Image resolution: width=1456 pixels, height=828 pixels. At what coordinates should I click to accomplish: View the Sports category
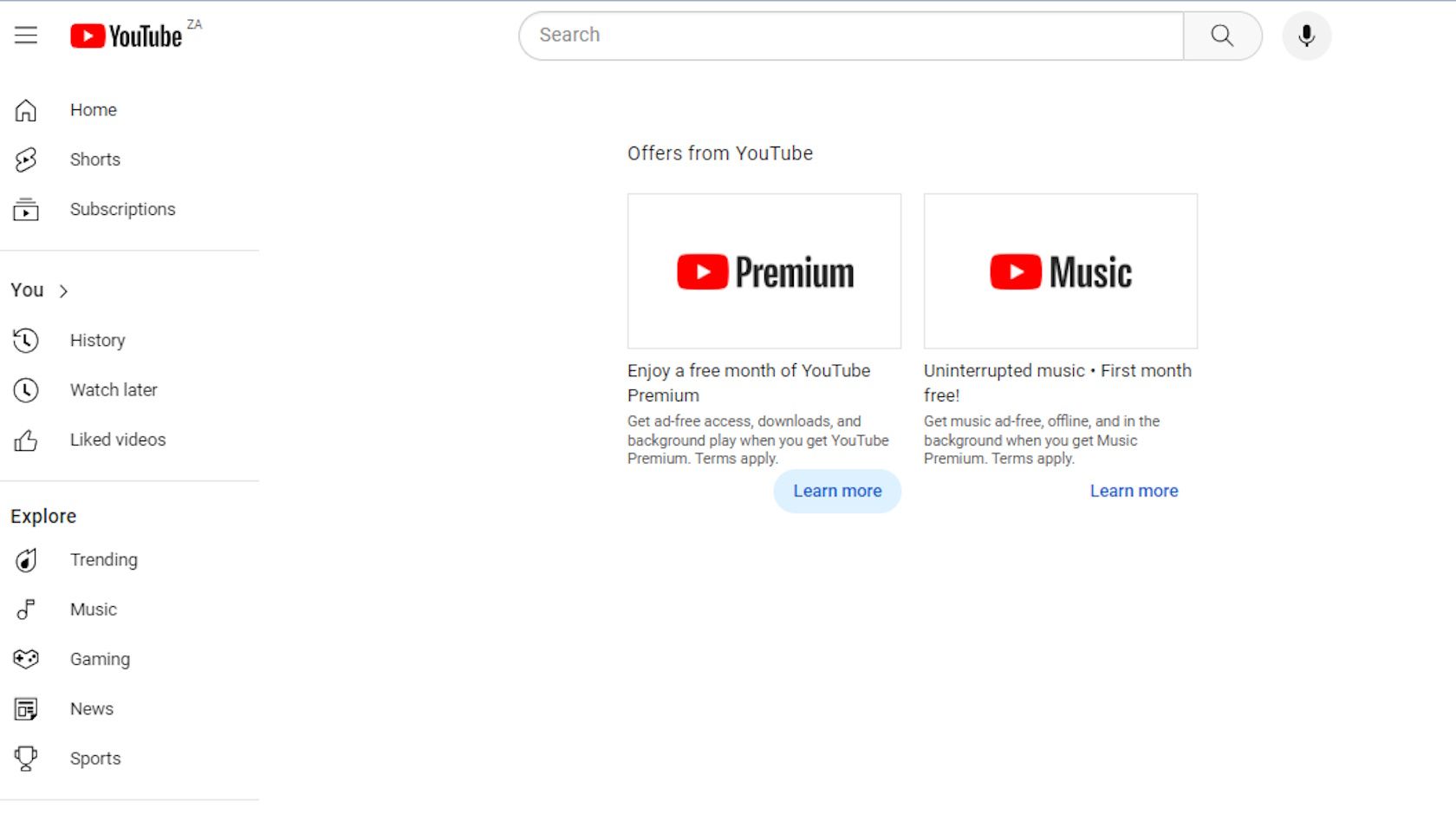[94, 758]
